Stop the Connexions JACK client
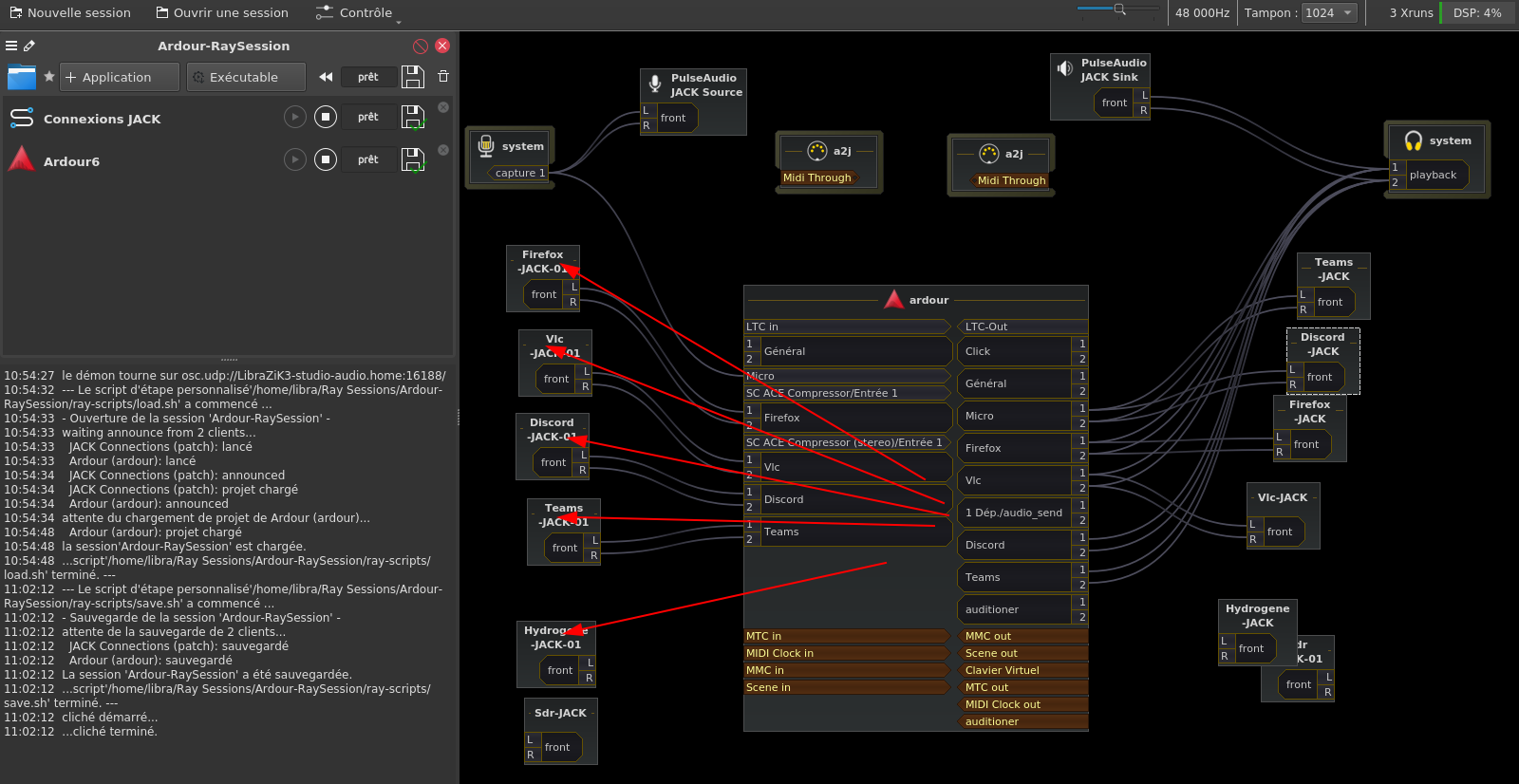 coord(326,117)
